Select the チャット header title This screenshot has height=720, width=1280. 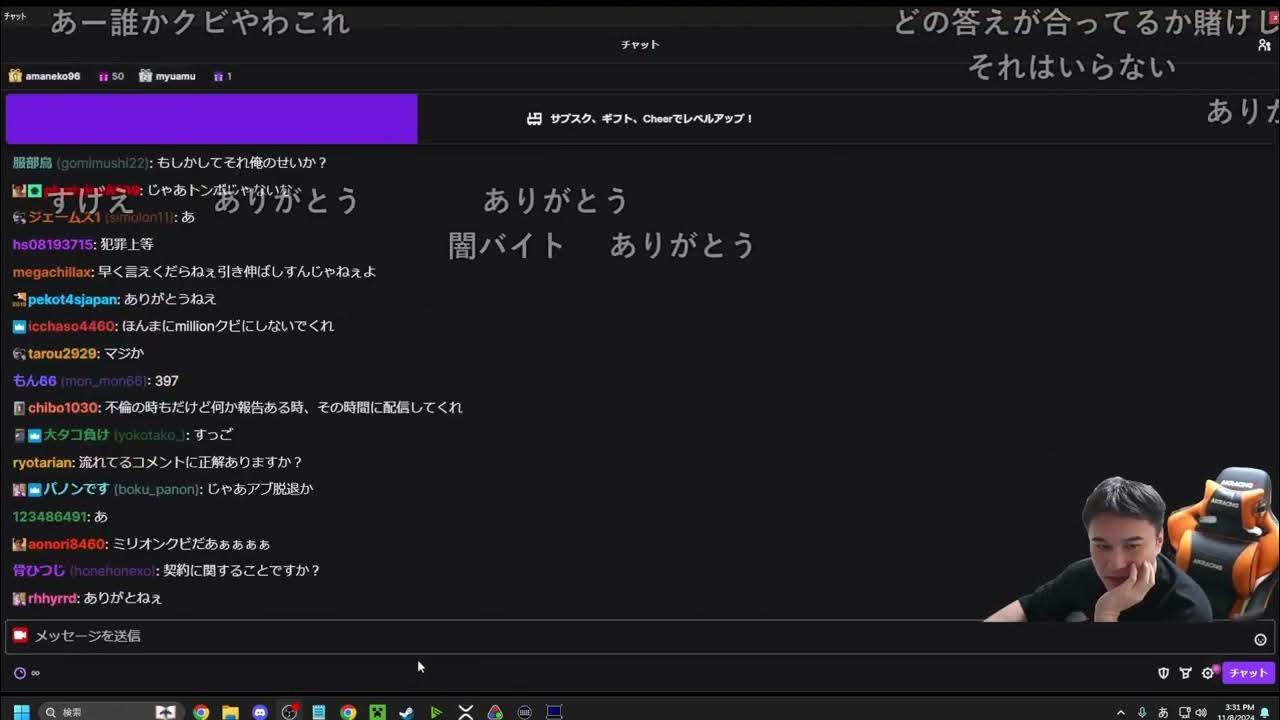point(640,45)
